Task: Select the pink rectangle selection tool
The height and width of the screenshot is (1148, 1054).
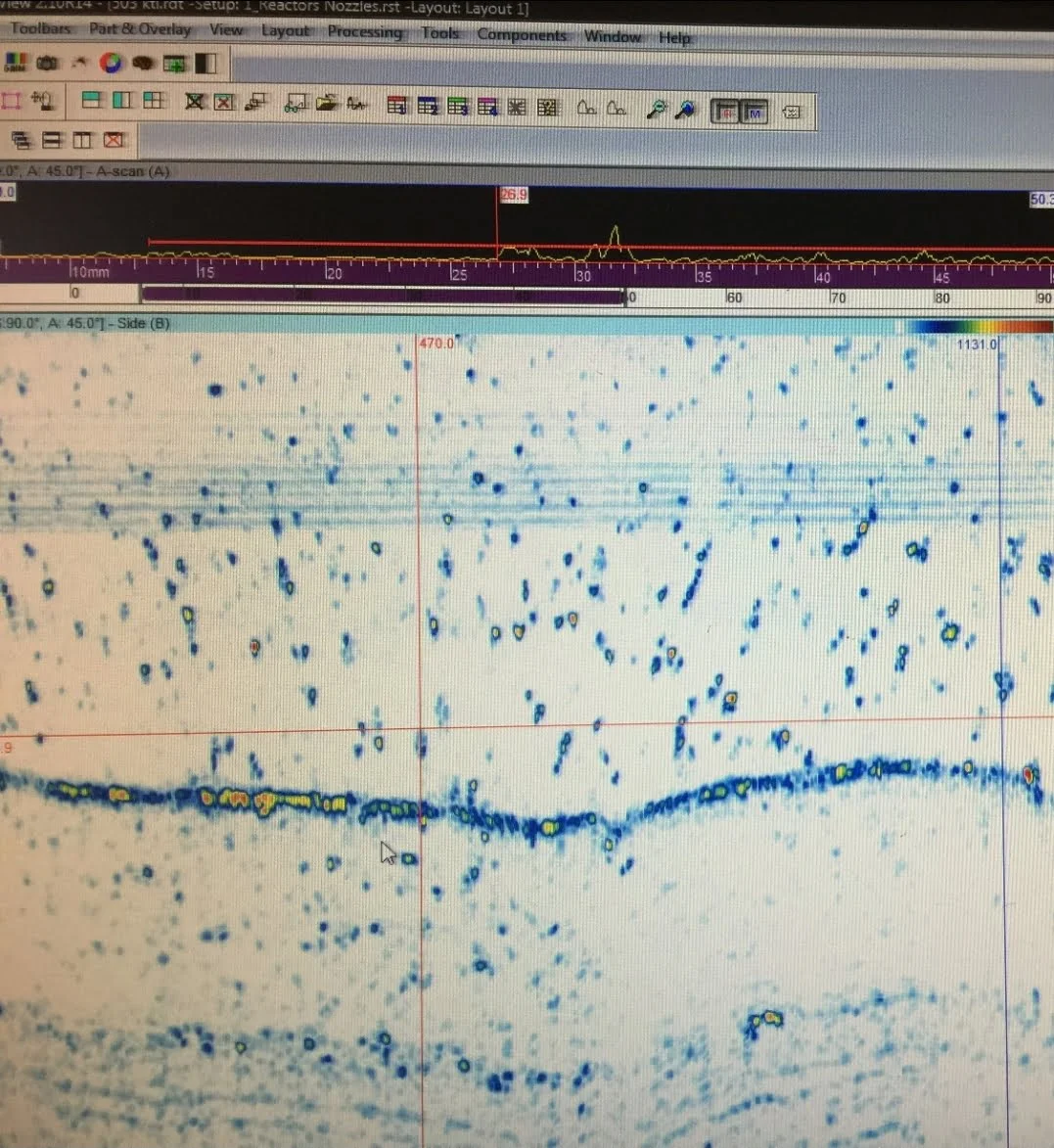Action: [x=10, y=100]
